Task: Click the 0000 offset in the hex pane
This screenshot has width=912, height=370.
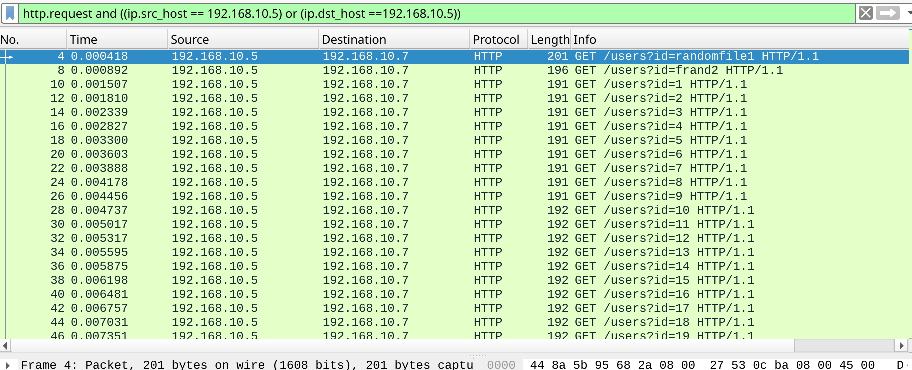Action: point(501,365)
